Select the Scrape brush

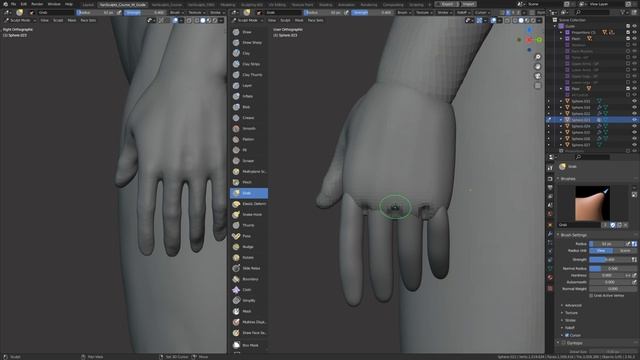pyautogui.click(x=249, y=161)
